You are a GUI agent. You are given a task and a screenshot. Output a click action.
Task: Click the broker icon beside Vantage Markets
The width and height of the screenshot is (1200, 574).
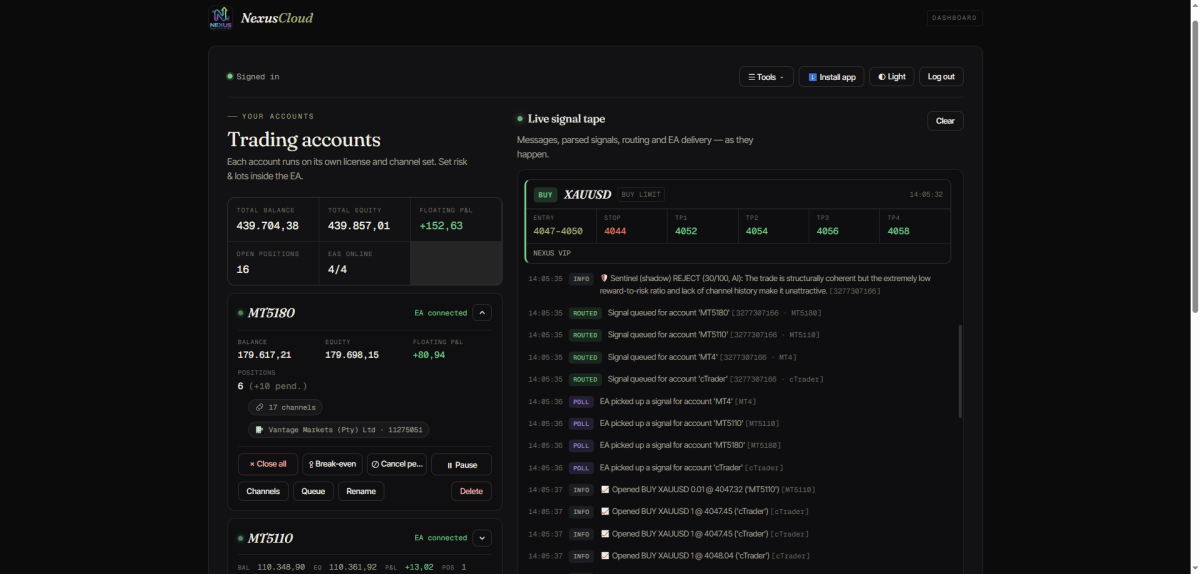coord(259,430)
